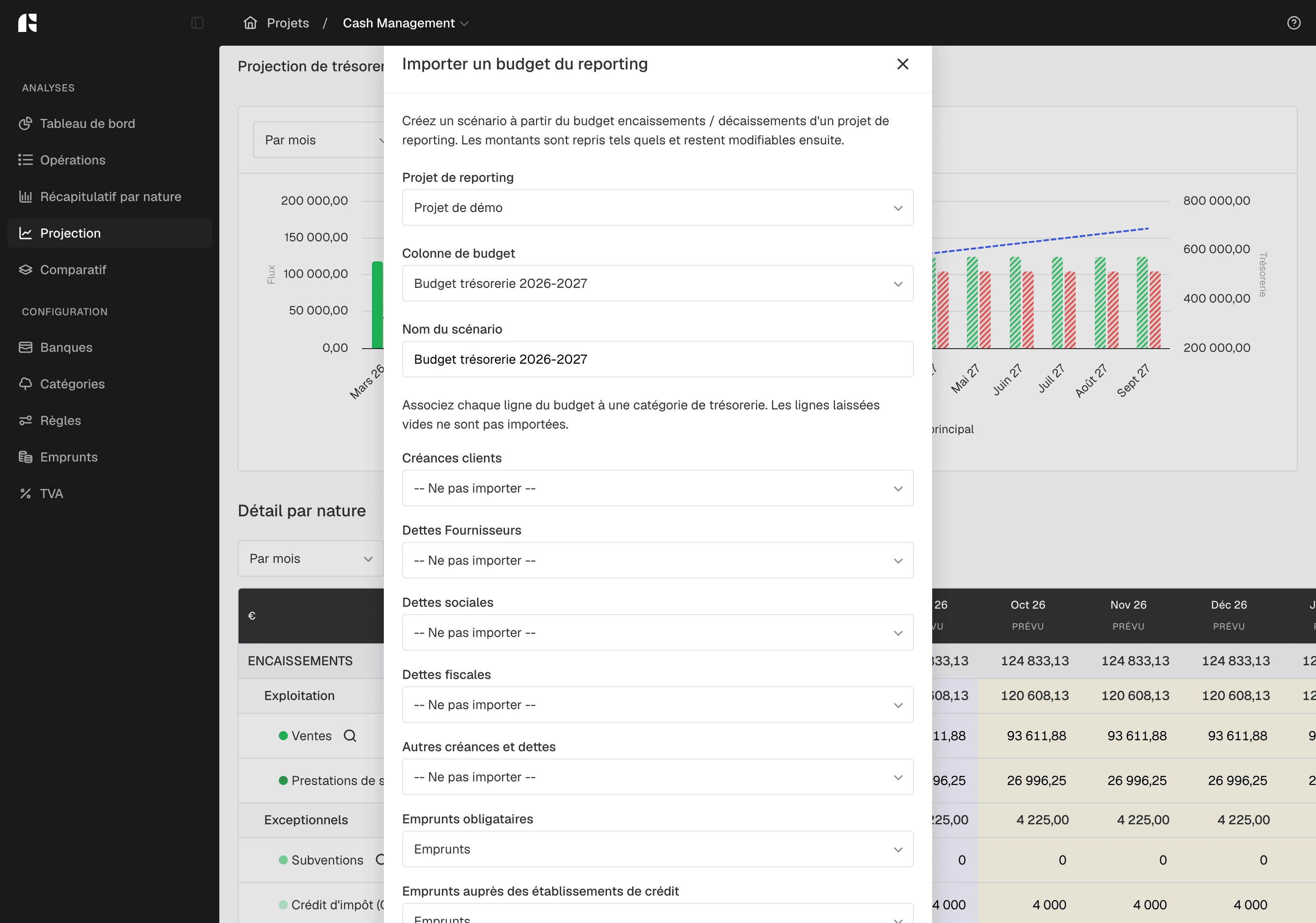
Task: Click the green dot beside Ventes
Action: click(283, 736)
